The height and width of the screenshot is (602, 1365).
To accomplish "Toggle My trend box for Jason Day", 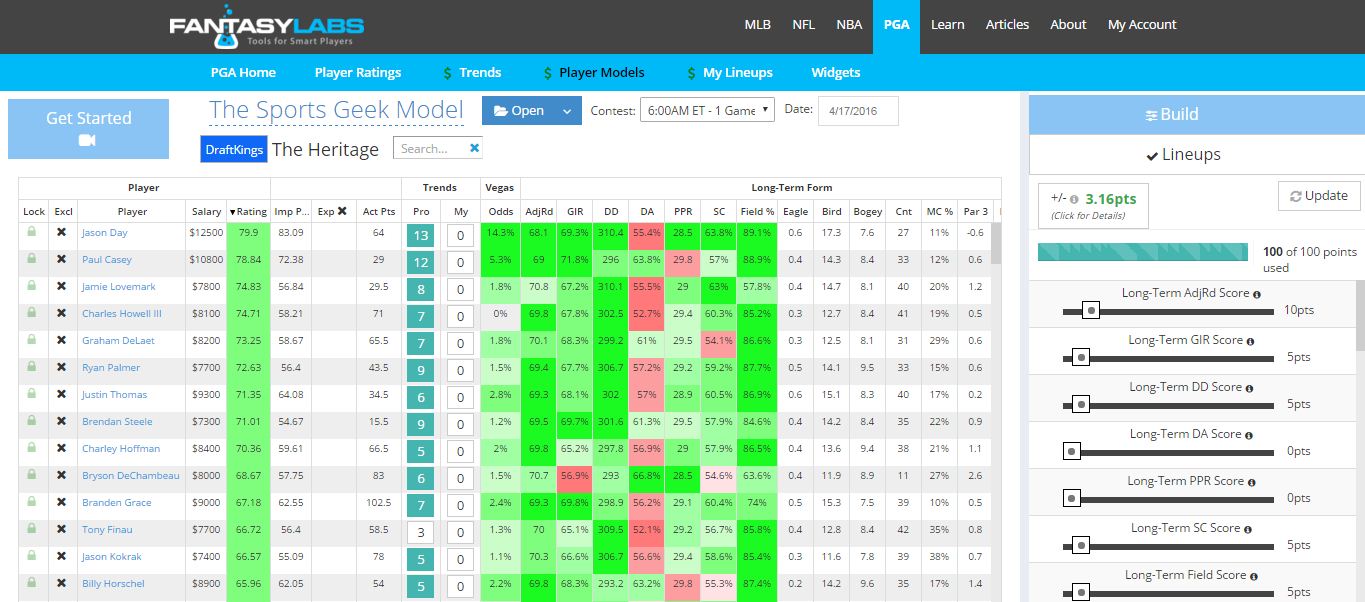I will coord(460,235).
